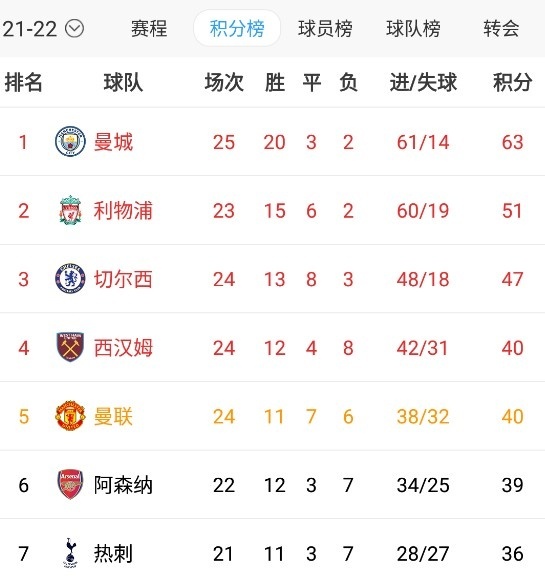Open team name 曼城
545x586 pixels.
tap(113, 142)
